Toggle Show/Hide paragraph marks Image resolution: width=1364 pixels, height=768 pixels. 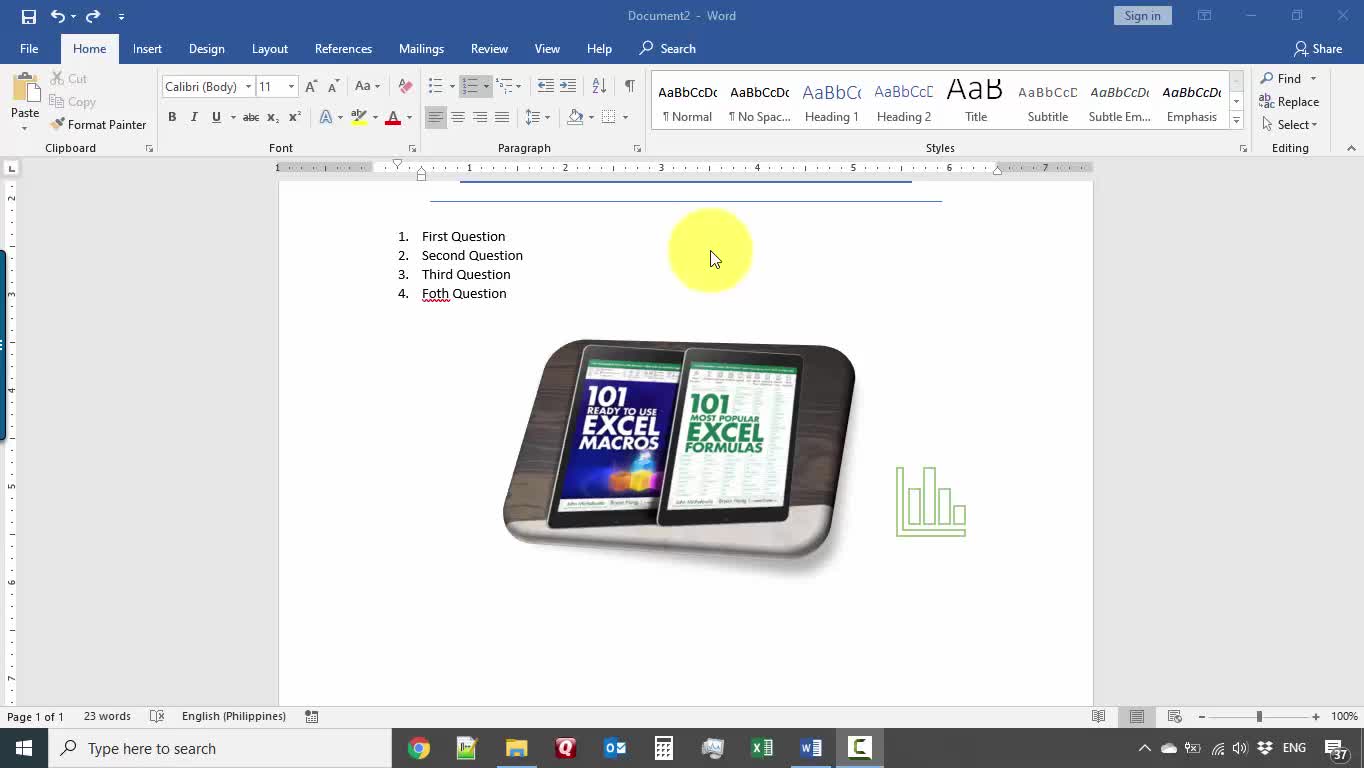[x=629, y=86]
